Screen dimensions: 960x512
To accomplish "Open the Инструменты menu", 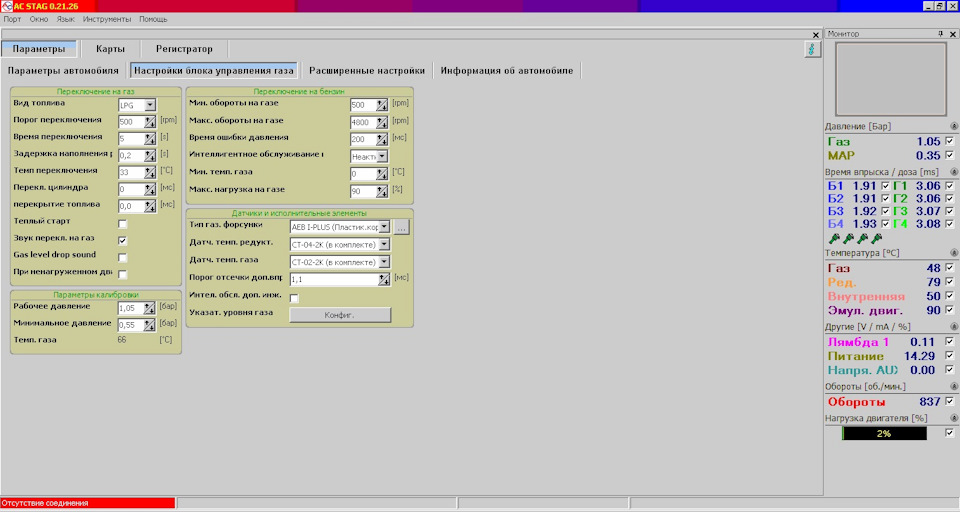I will point(107,19).
